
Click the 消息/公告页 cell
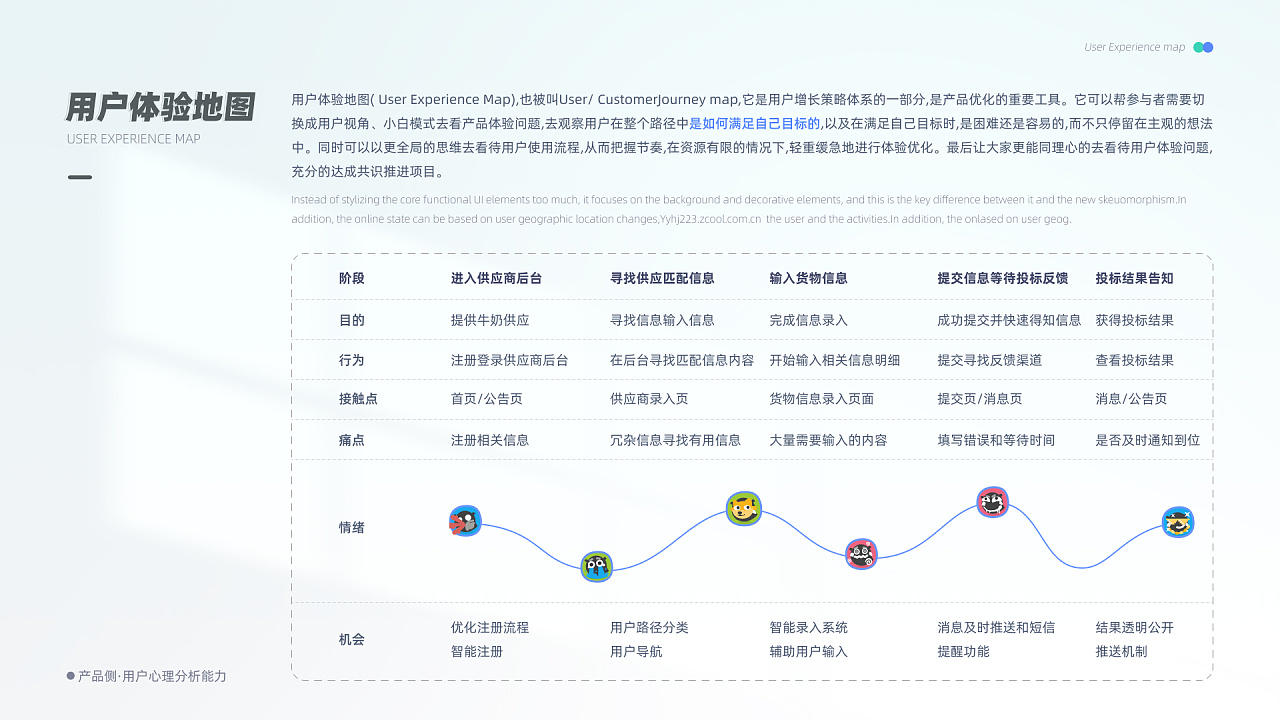point(1132,399)
